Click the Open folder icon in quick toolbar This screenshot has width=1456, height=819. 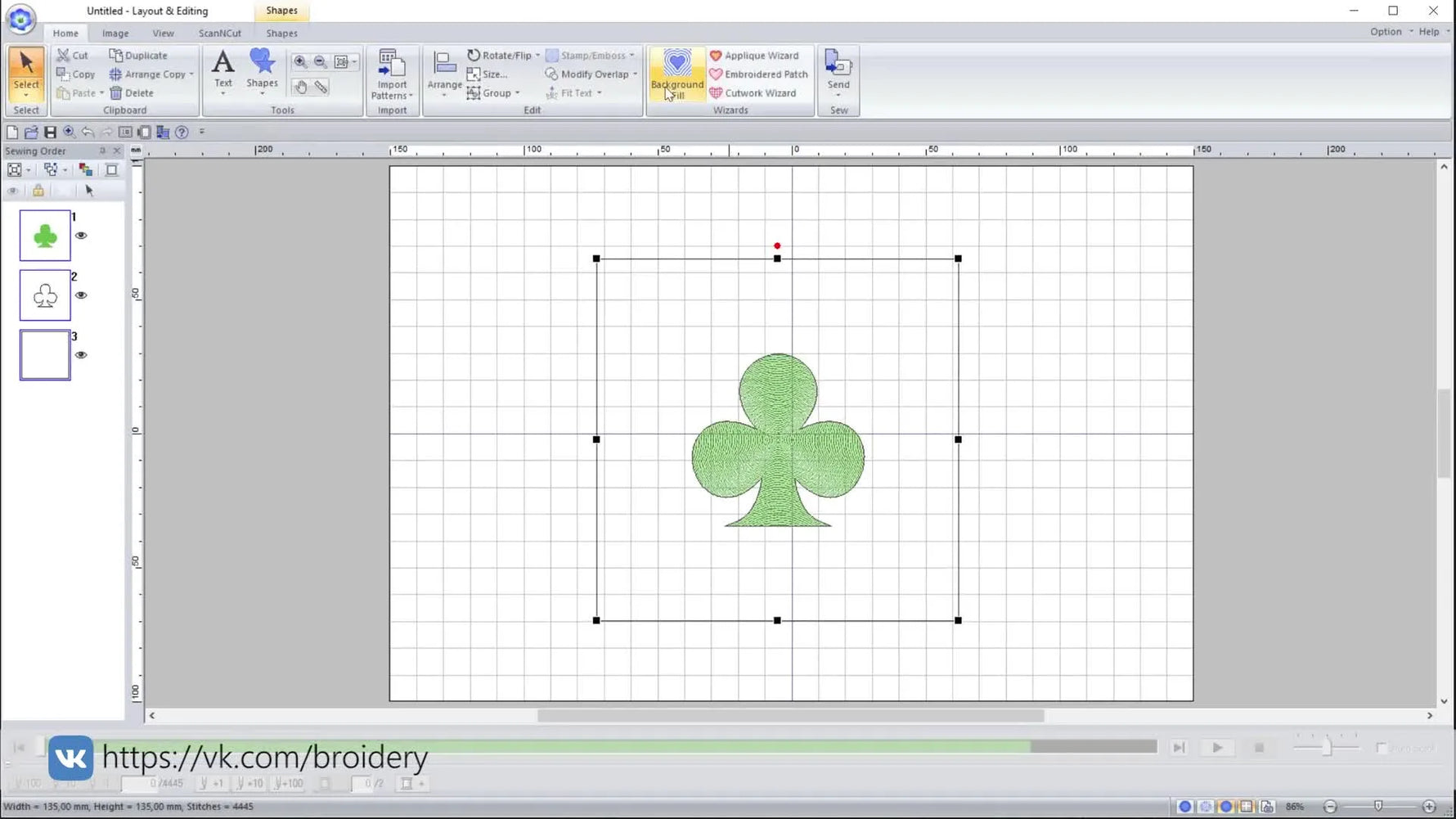[x=31, y=132]
